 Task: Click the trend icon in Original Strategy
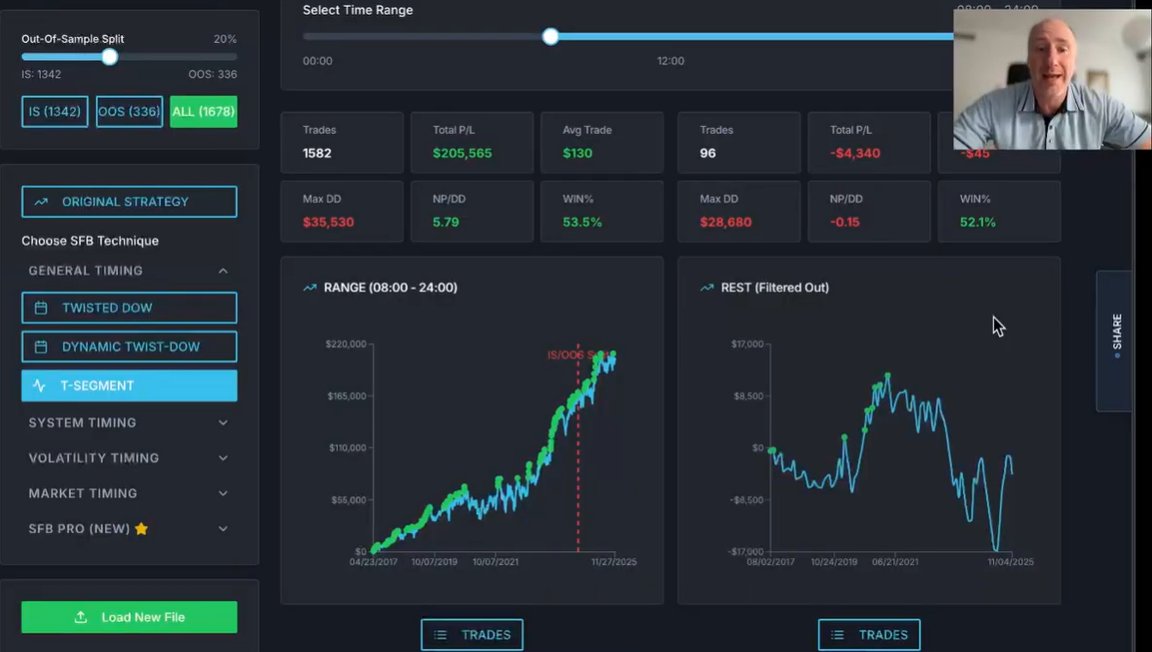click(41, 201)
